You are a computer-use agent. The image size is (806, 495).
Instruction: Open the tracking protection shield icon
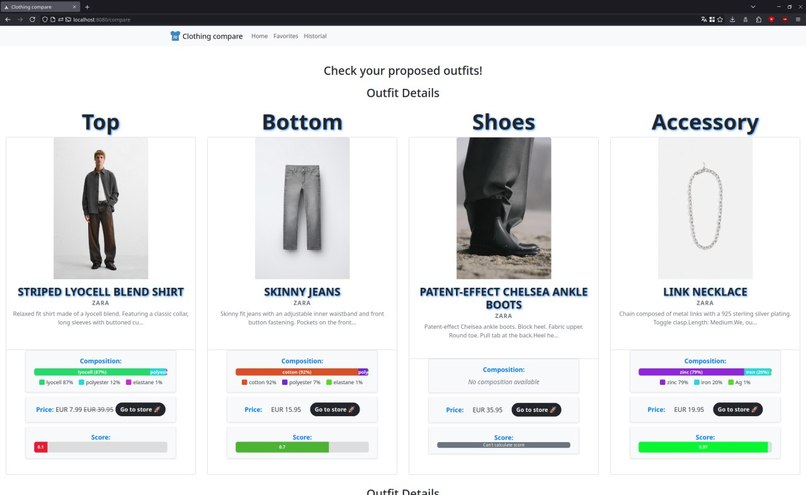45,20
